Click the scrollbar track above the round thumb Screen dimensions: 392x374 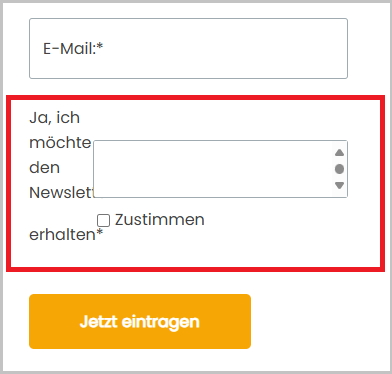tap(339, 160)
